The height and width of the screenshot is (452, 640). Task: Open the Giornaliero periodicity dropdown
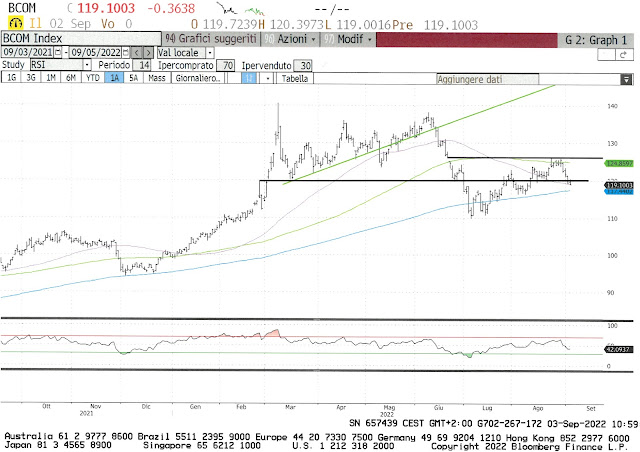[198, 78]
